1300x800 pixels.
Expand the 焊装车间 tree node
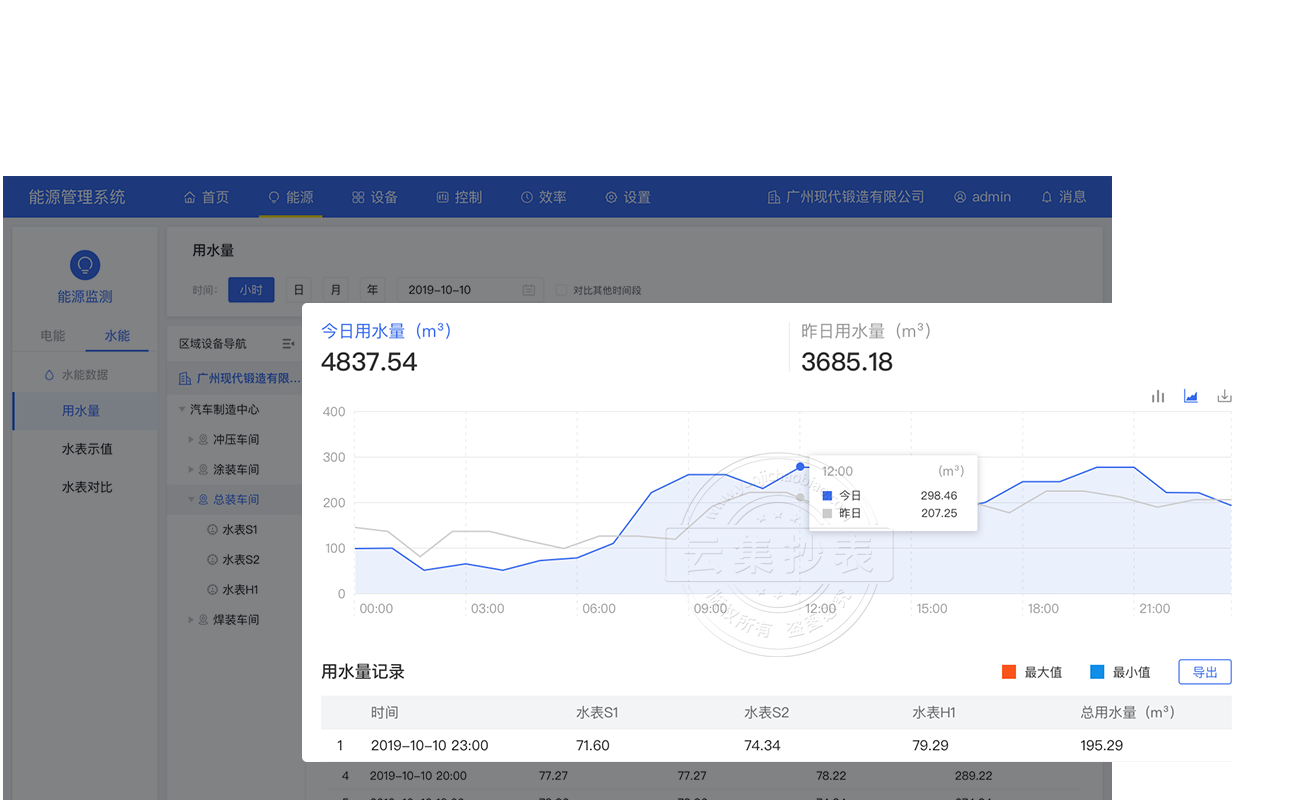[x=191, y=620]
